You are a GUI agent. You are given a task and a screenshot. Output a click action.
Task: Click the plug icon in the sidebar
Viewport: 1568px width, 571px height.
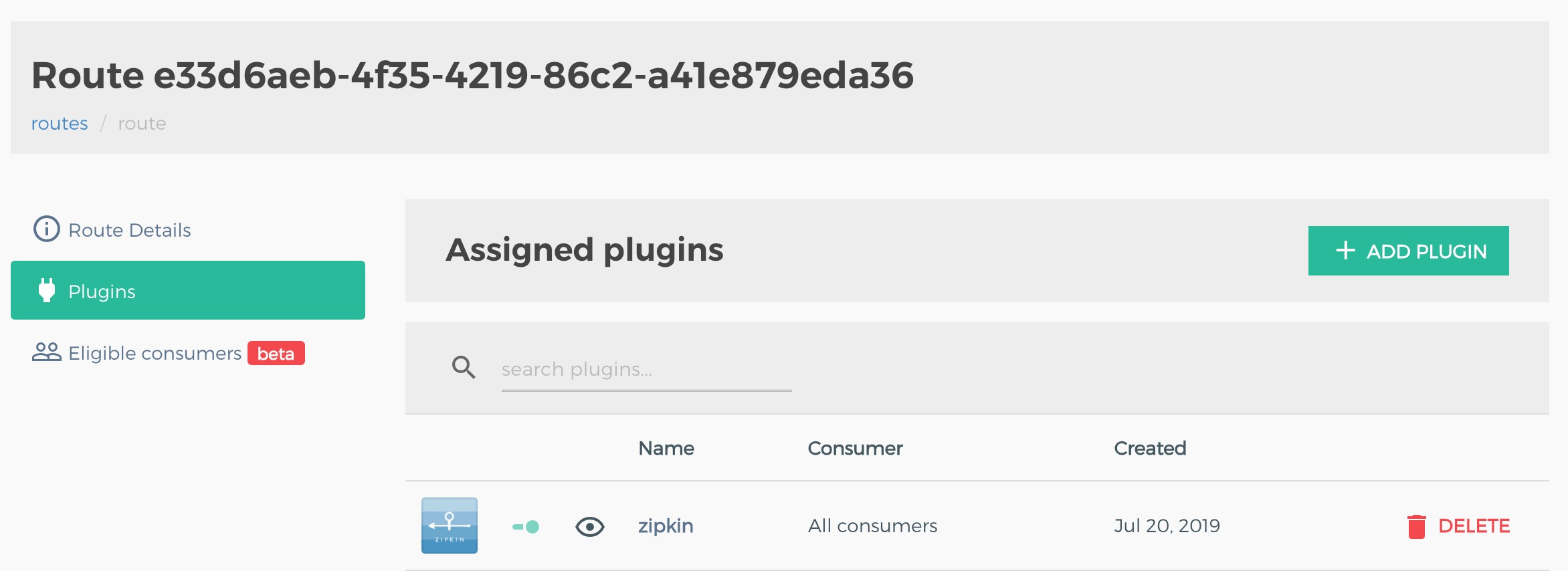(47, 290)
